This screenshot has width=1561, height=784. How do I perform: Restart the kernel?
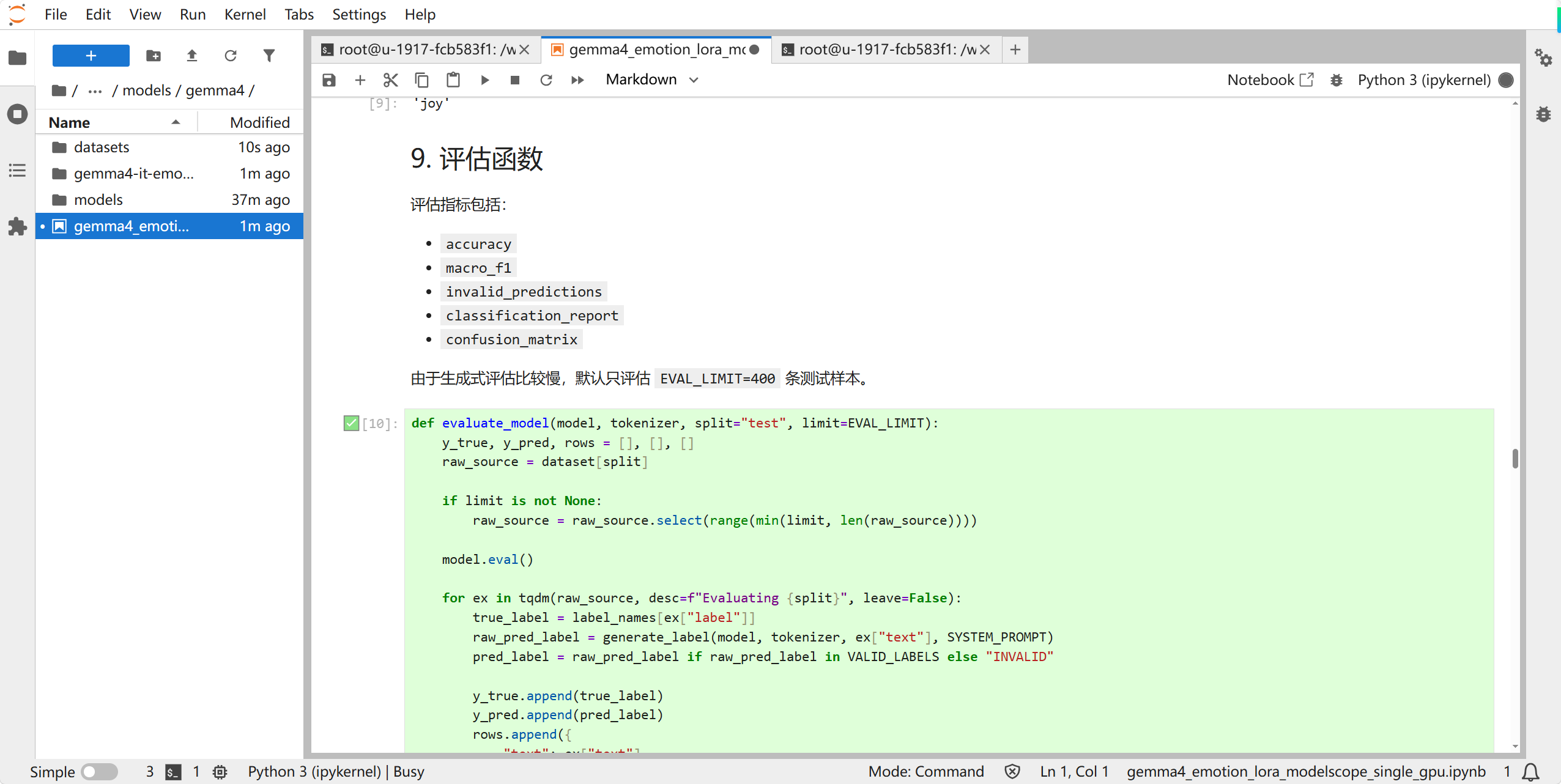tap(546, 80)
